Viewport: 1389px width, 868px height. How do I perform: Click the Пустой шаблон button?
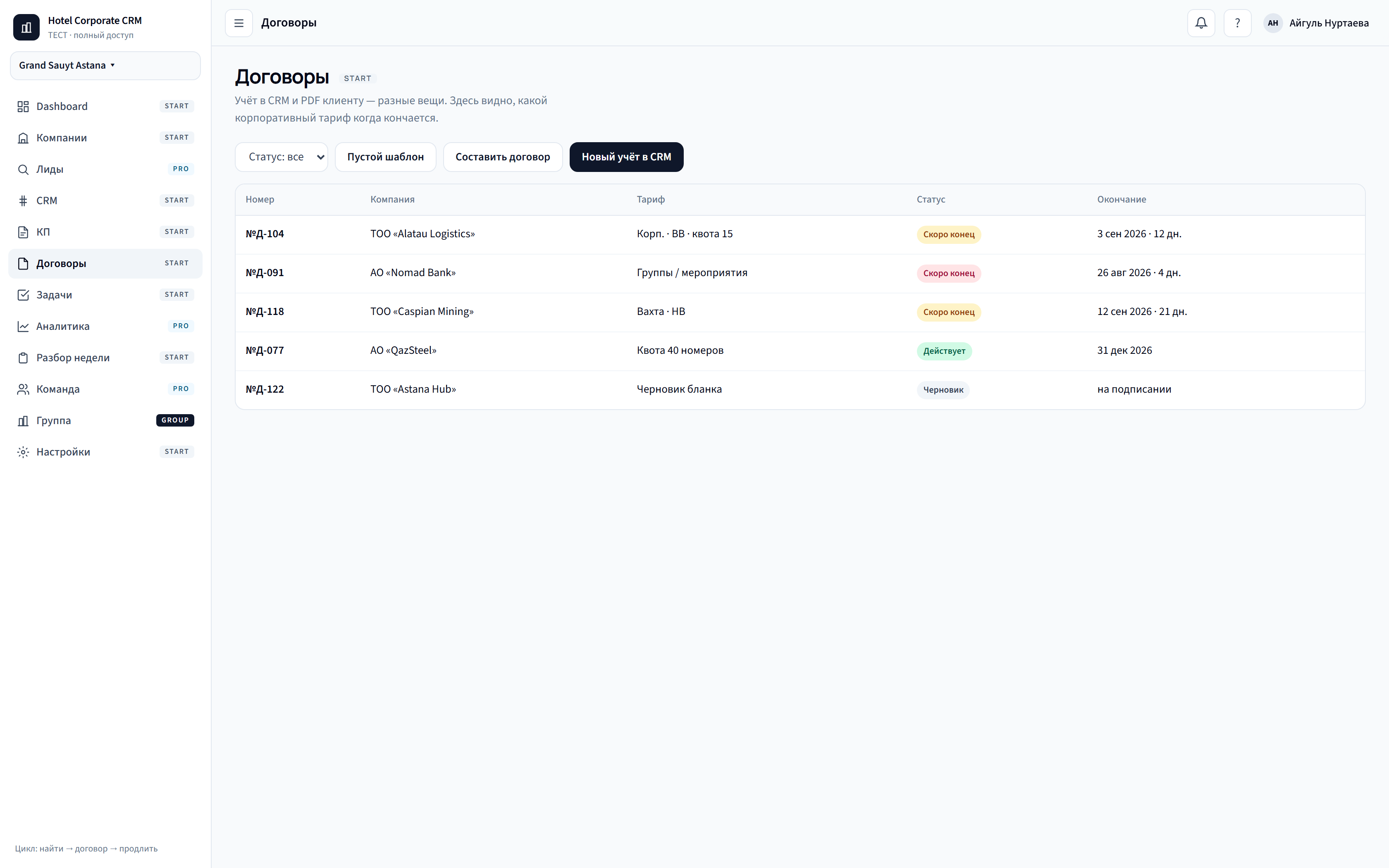pos(385,157)
